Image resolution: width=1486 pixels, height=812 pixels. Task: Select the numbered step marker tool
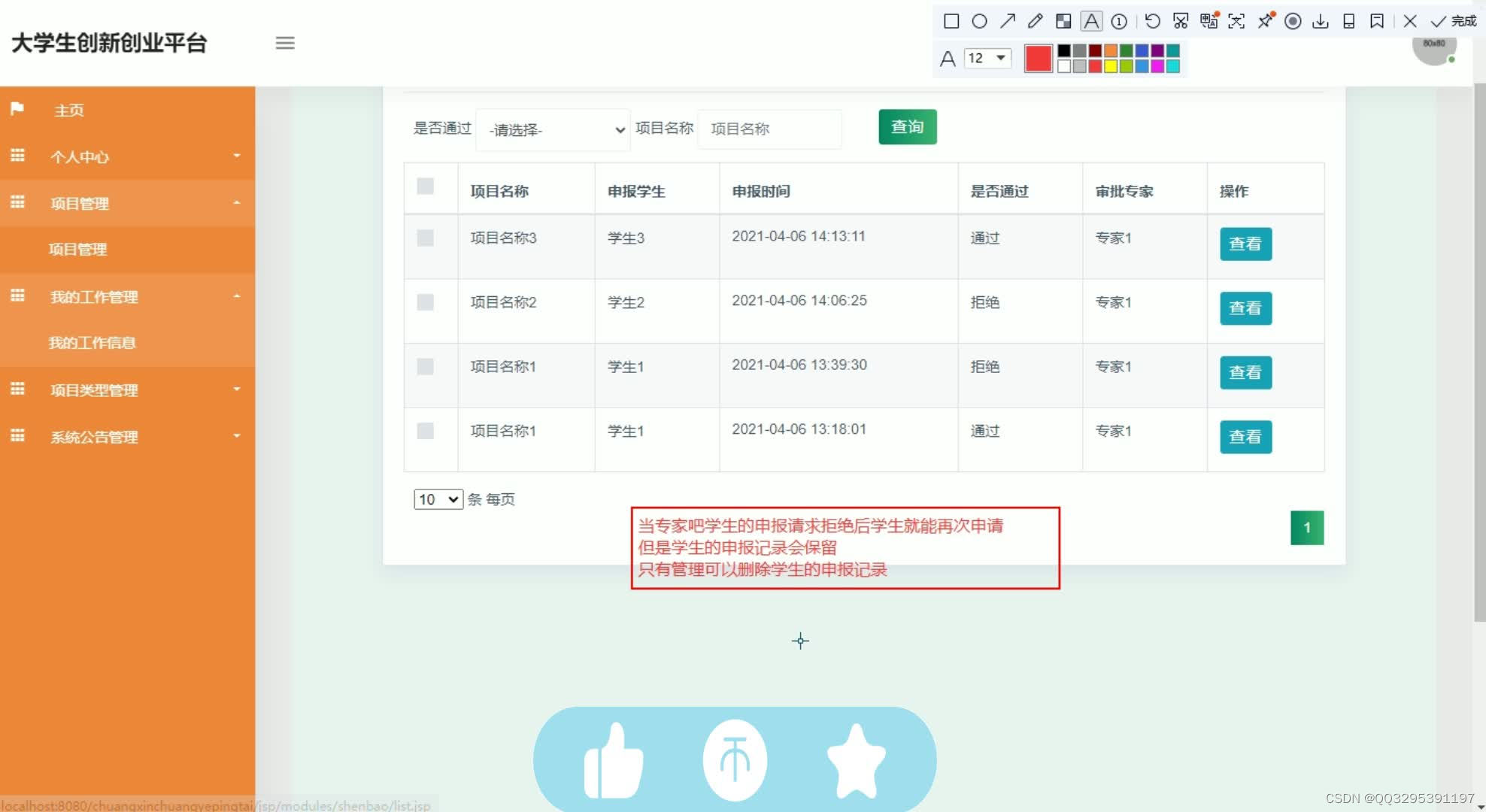[x=1119, y=21]
